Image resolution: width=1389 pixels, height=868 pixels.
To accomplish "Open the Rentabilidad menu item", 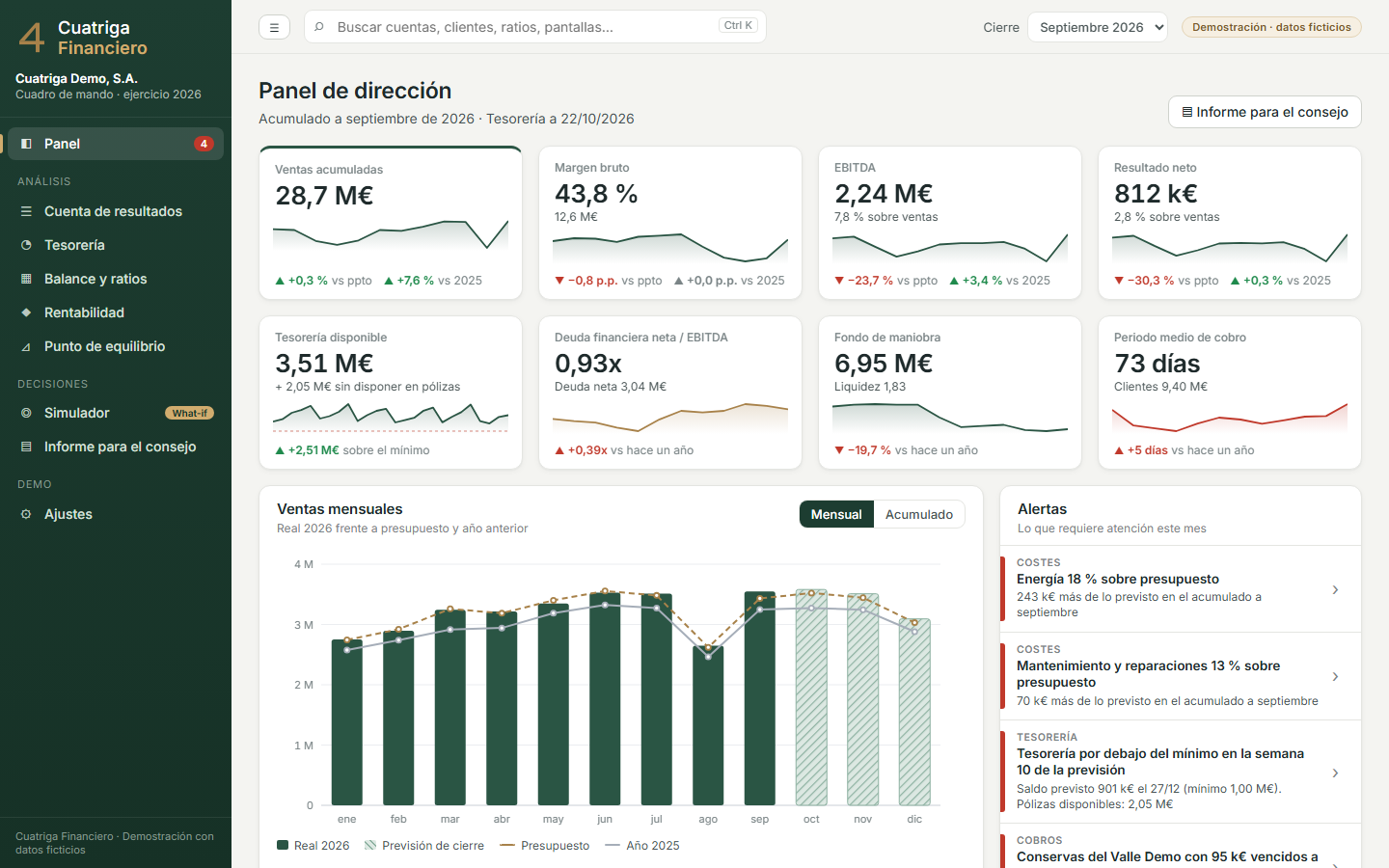I will click(x=116, y=312).
